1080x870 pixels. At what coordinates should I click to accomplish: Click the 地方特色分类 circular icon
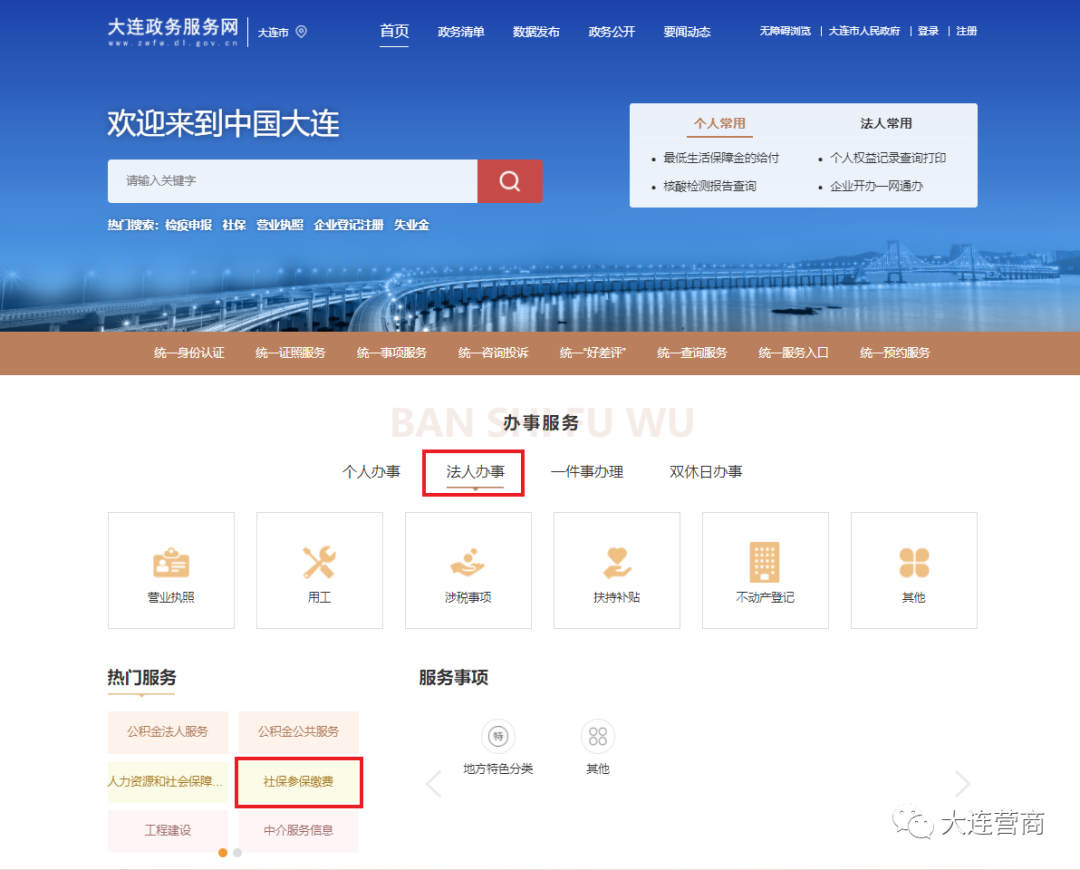tap(498, 738)
